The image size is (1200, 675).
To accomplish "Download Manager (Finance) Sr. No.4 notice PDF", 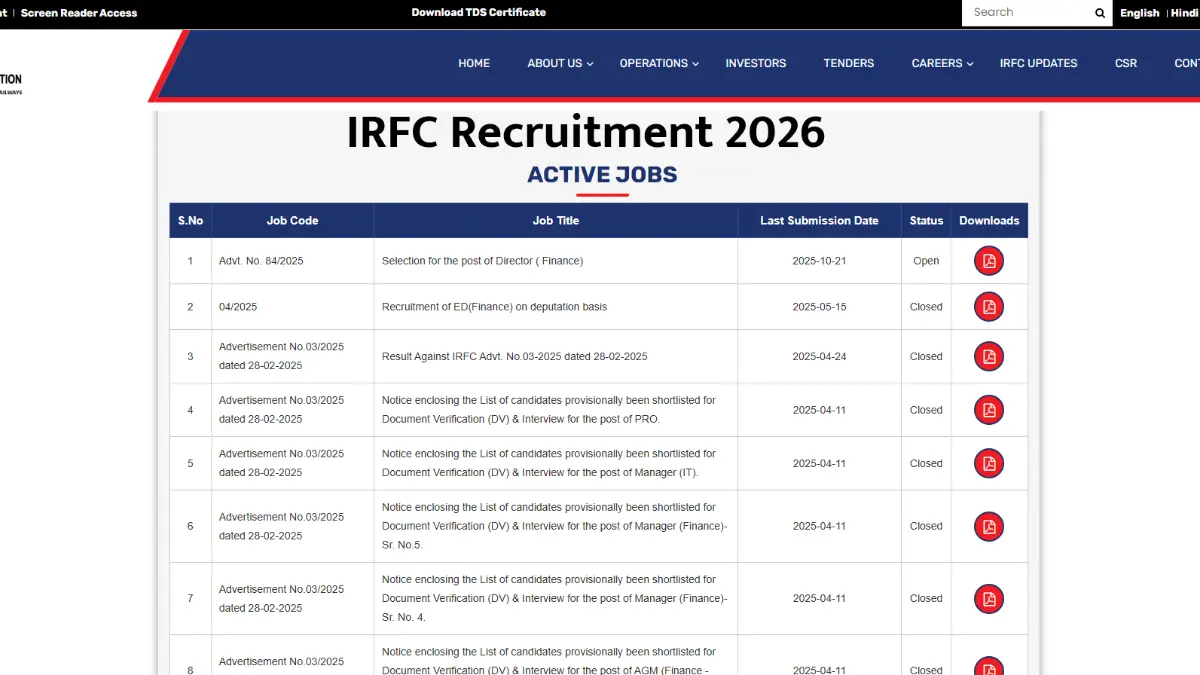I will click(988, 598).
